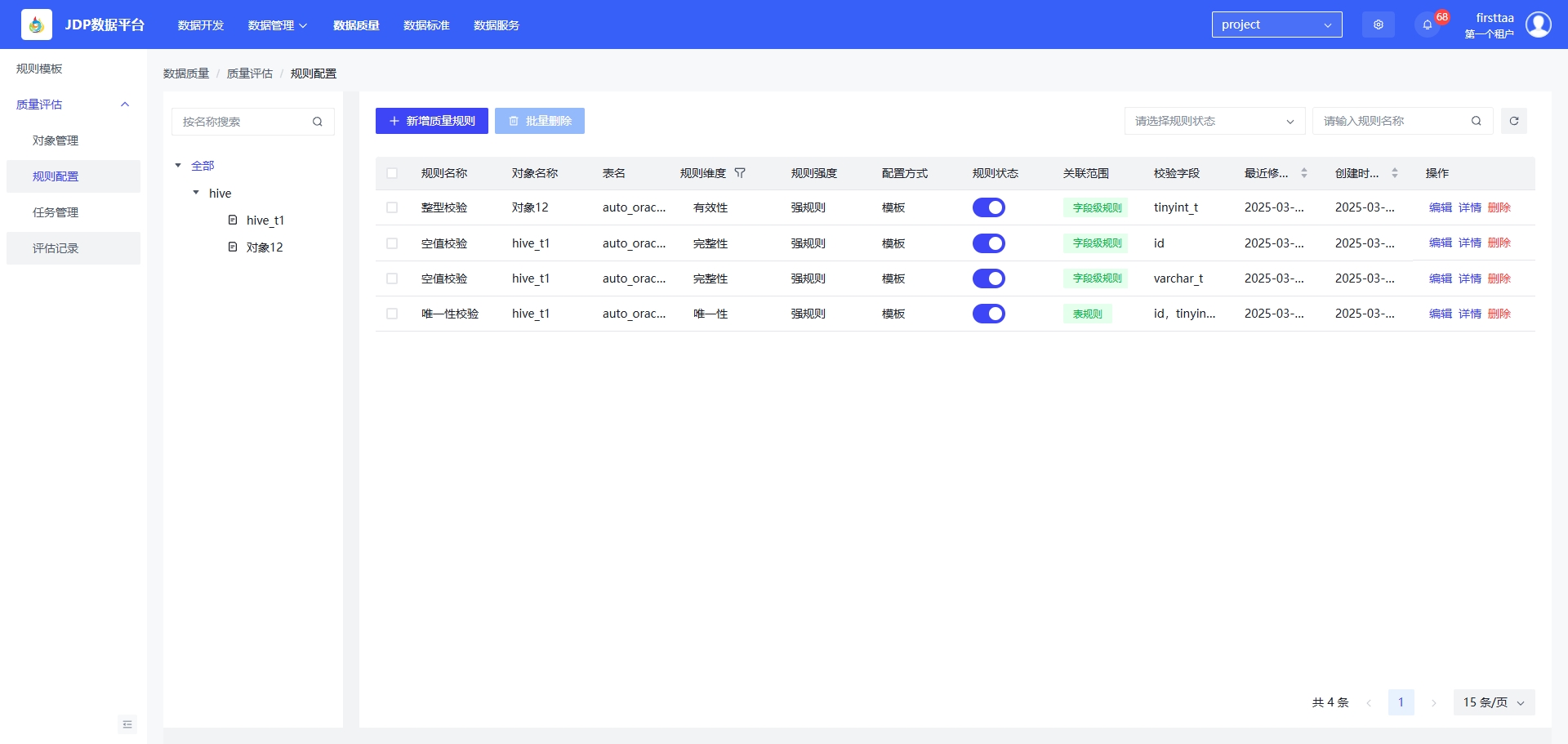Viewport: 1568px width, 744px height.
Task: Focus the 请输入规则名称 search field
Action: coord(1403,121)
